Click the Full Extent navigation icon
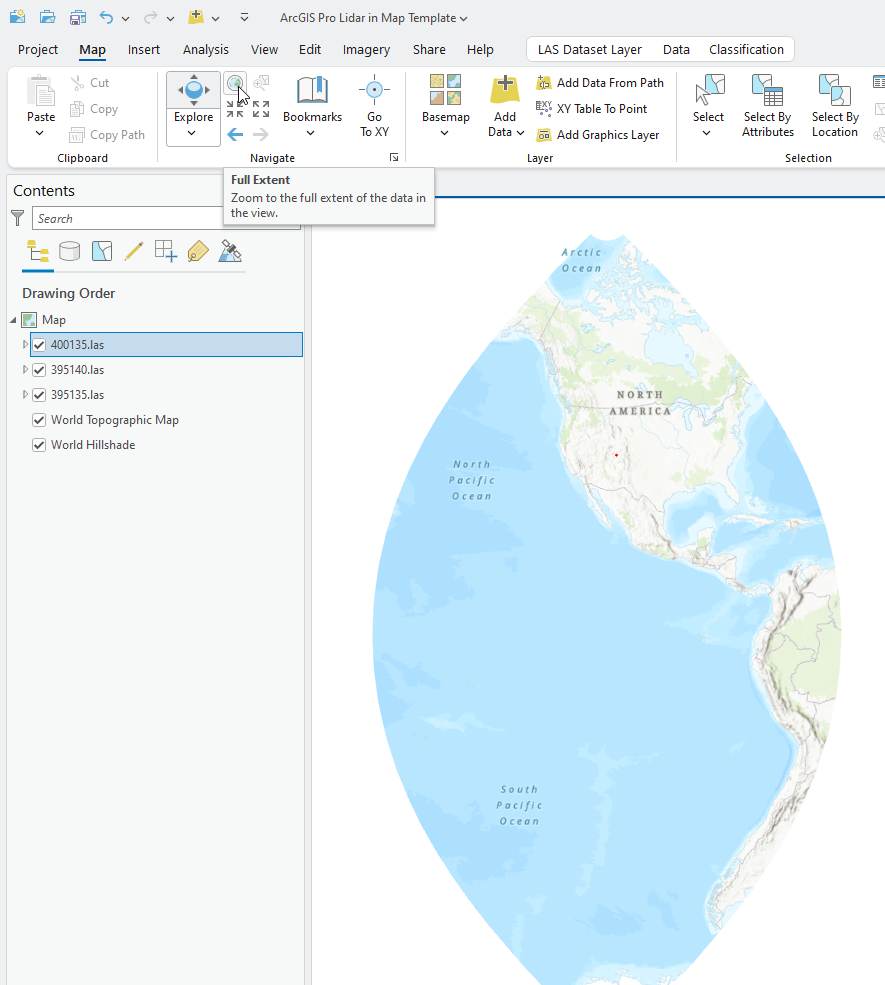The height and width of the screenshot is (985, 885). click(x=234, y=82)
